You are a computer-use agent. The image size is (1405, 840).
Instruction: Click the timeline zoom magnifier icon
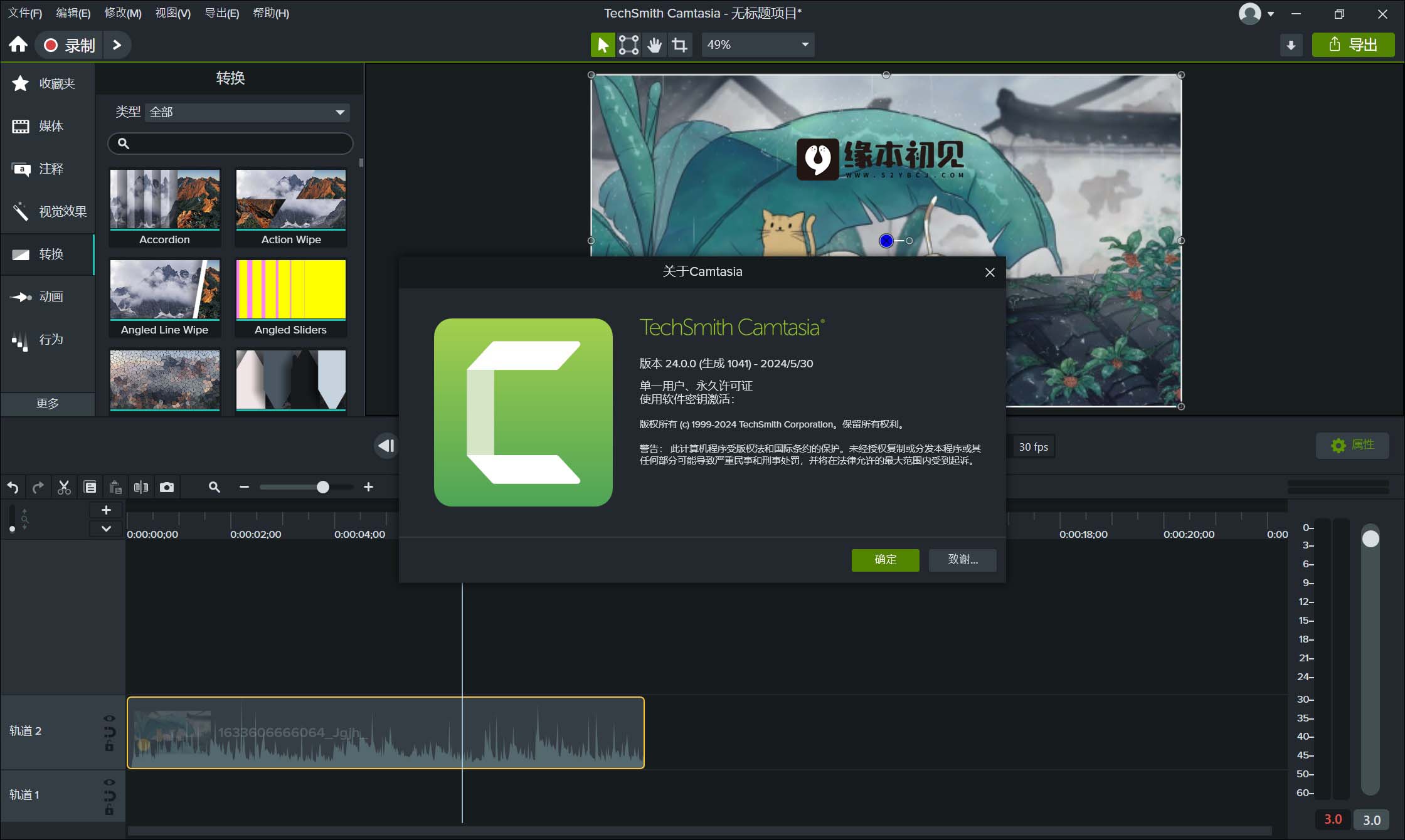click(x=214, y=487)
